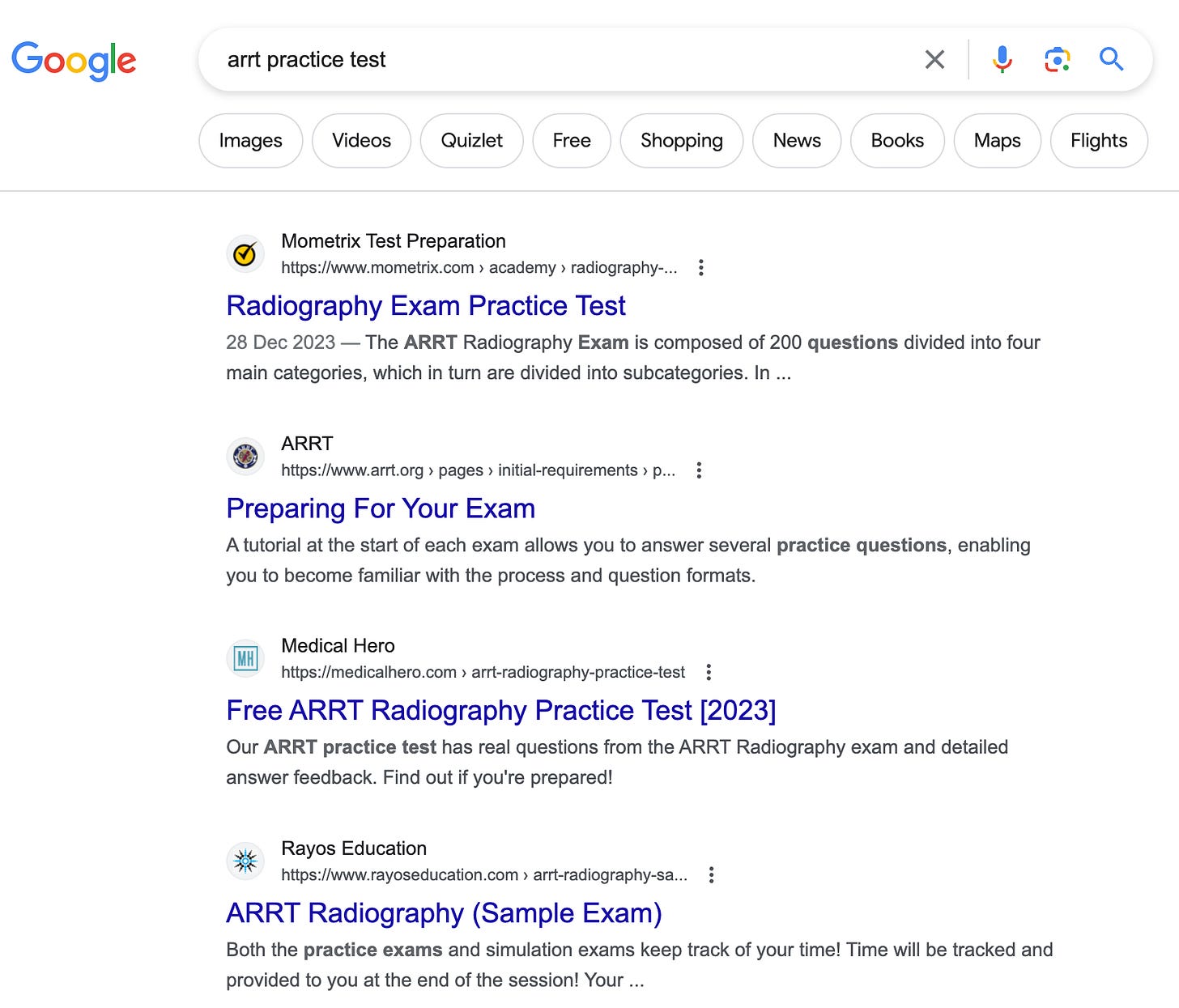The height and width of the screenshot is (1008, 1179).
Task: Open Preparing For Your Exam link
Action: click(381, 508)
